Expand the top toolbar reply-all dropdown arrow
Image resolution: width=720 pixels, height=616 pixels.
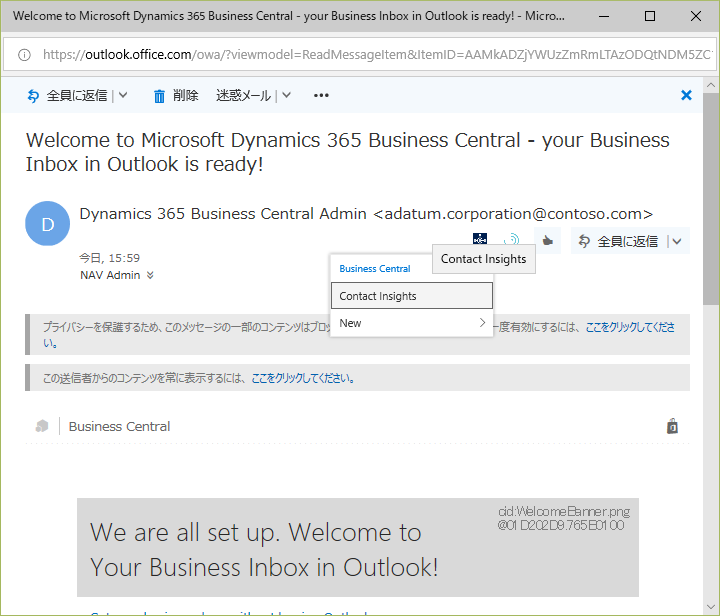123,95
